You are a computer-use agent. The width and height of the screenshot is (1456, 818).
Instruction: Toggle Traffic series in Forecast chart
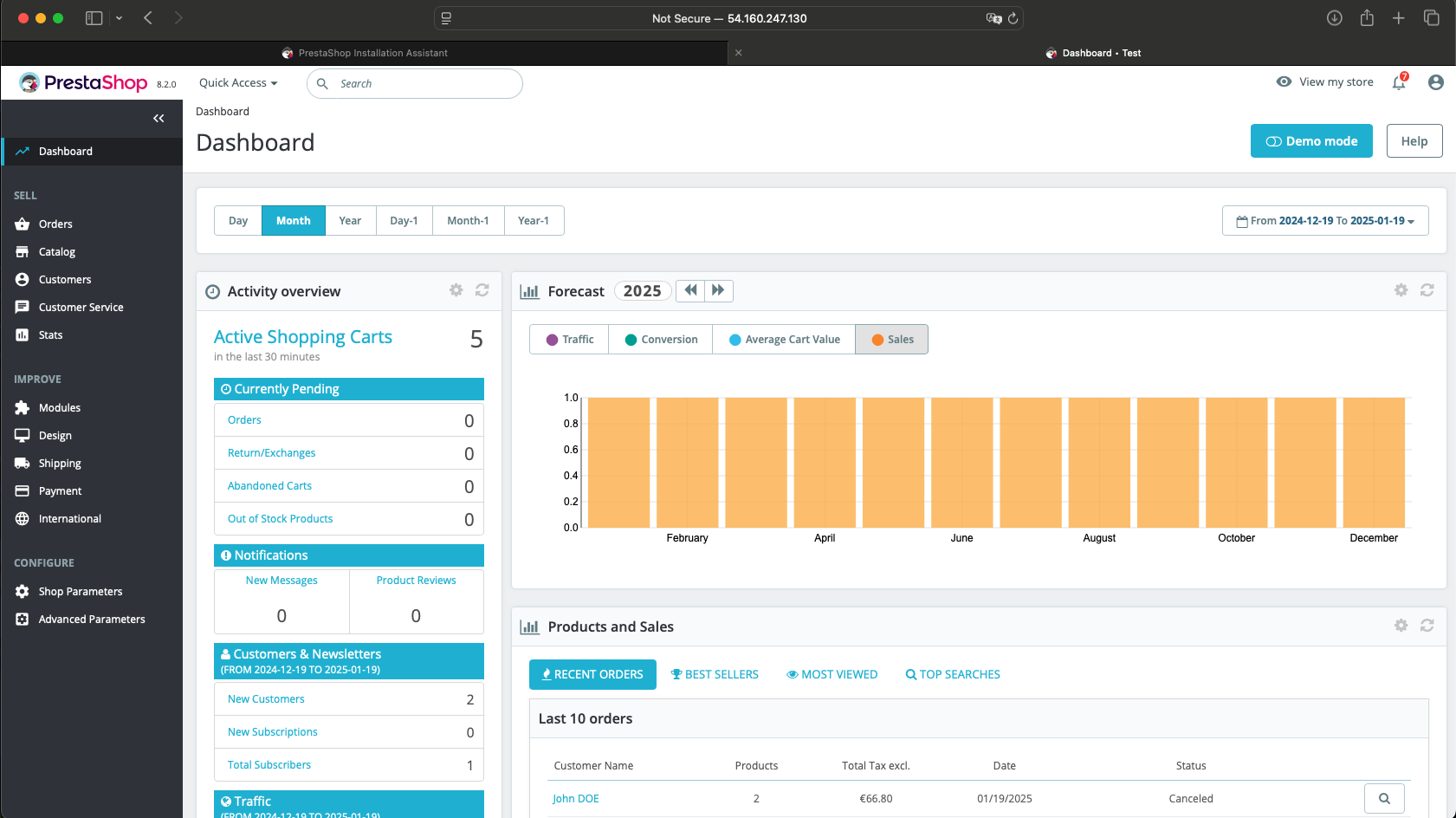click(569, 340)
